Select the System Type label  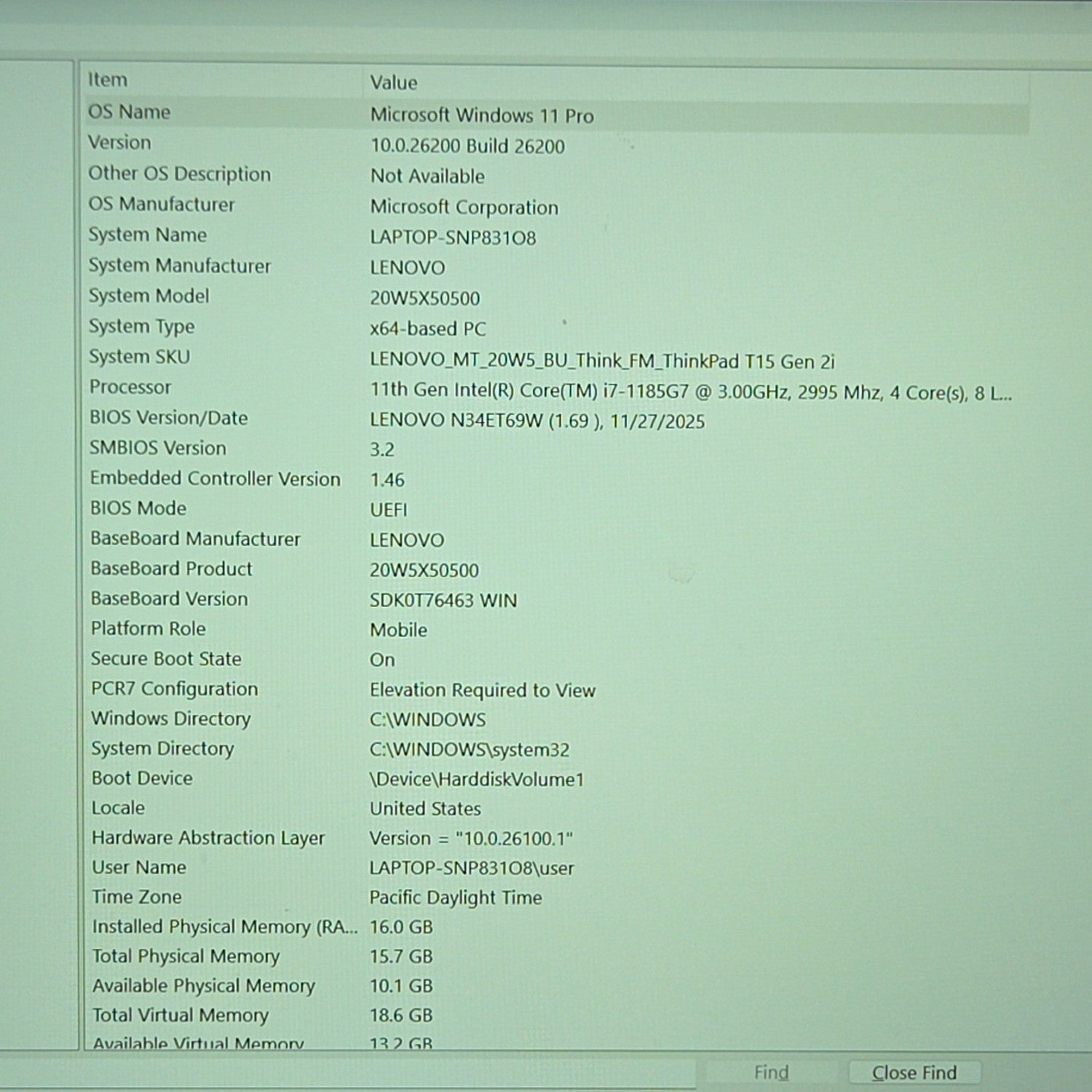(142, 327)
